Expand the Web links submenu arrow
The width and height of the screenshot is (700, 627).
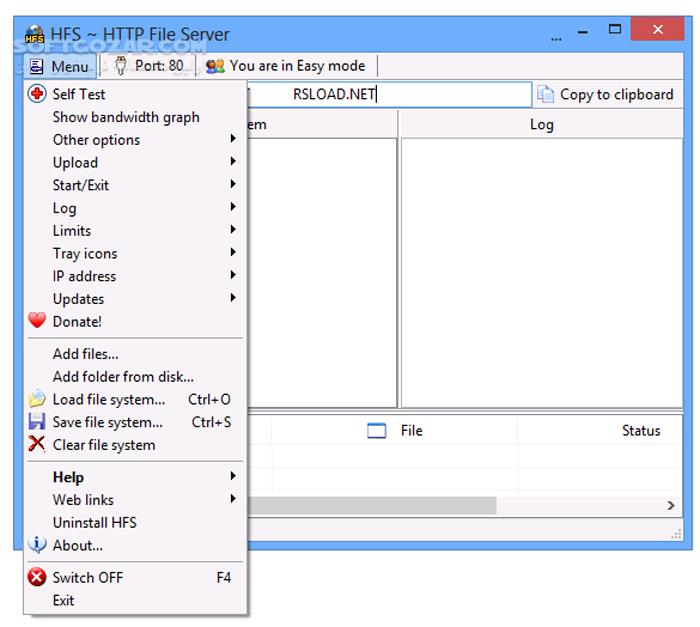coord(233,498)
